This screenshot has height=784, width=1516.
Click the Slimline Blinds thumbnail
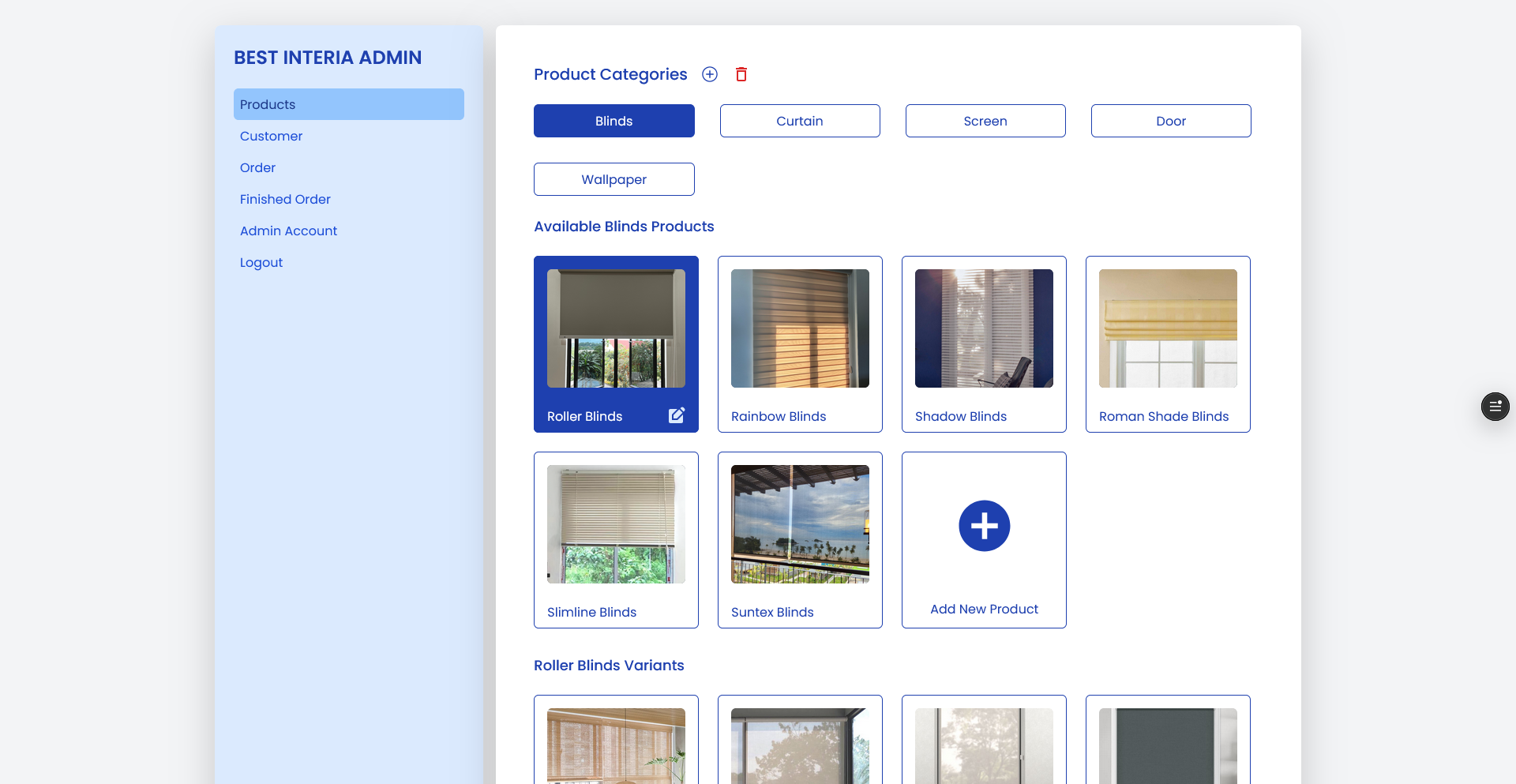click(x=616, y=523)
